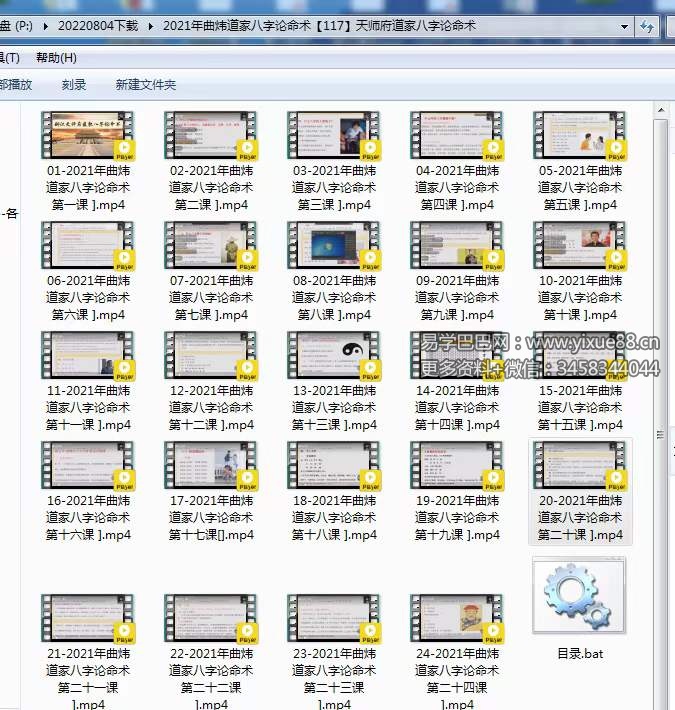Click the 07 第七课 video thumbnail icon
Screen dimensions: 675x710
point(211,245)
